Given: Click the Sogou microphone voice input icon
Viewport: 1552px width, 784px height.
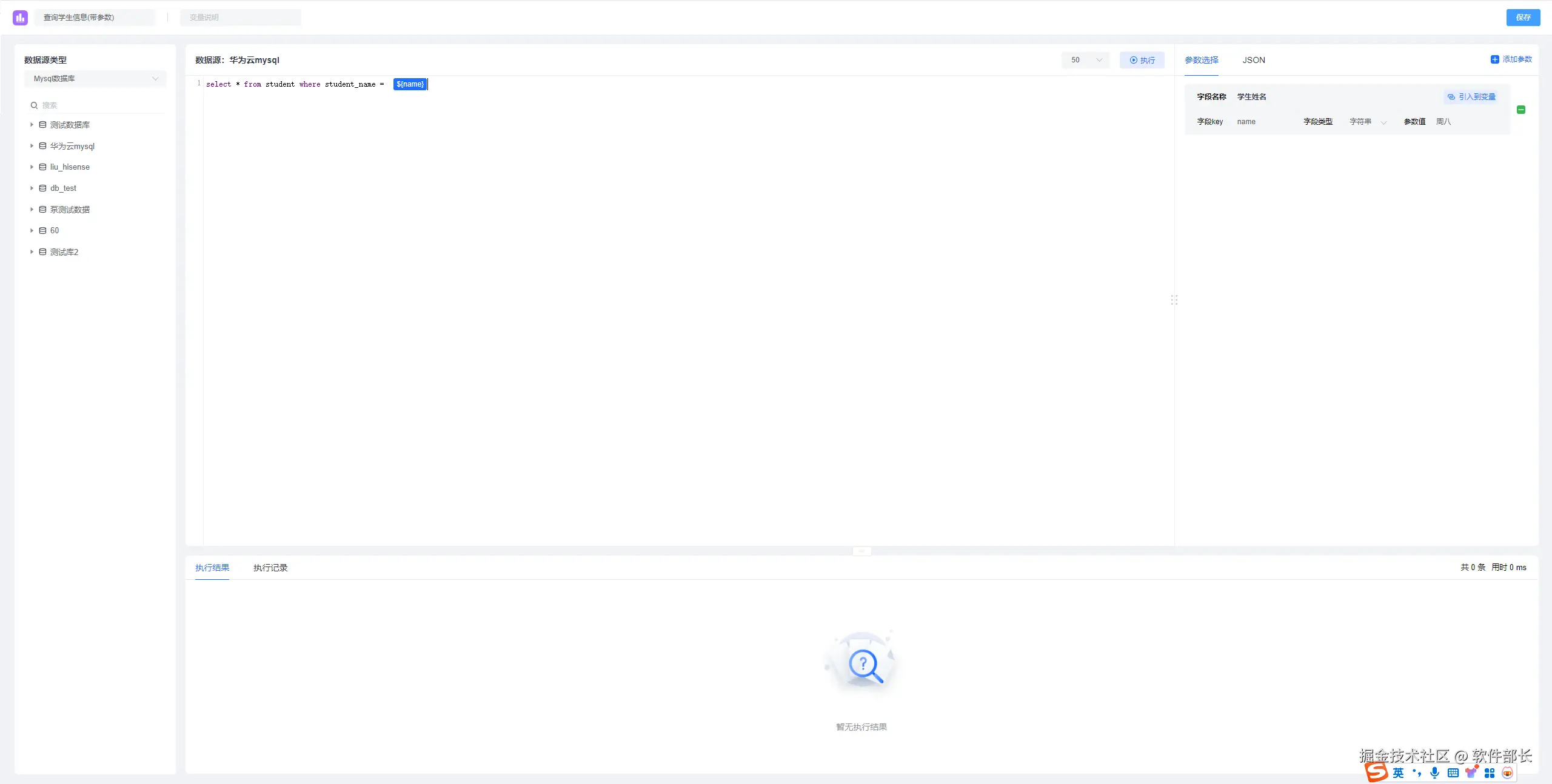Looking at the screenshot, I should [x=1434, y=772].
